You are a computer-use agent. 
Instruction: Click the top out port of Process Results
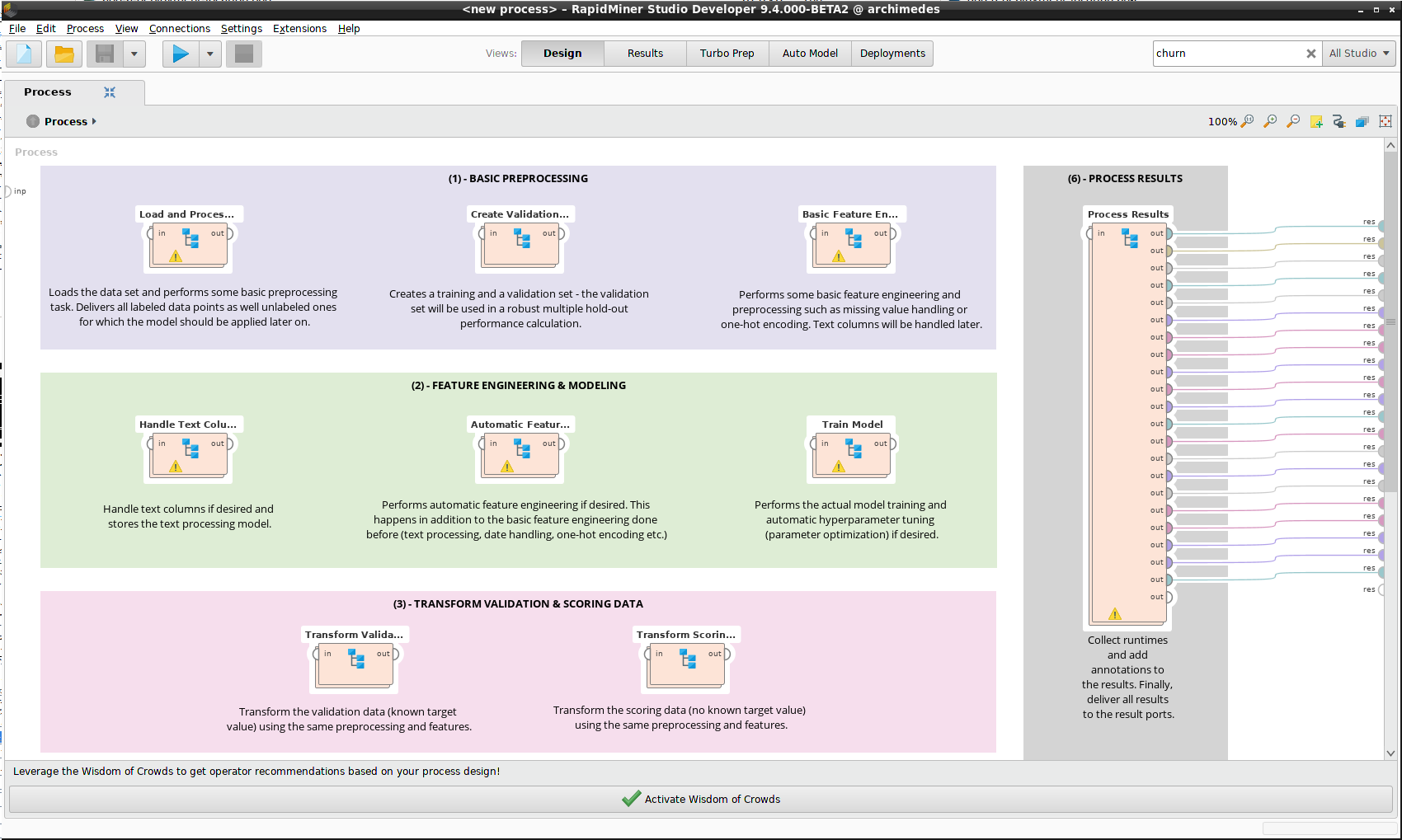[1169, 233]
